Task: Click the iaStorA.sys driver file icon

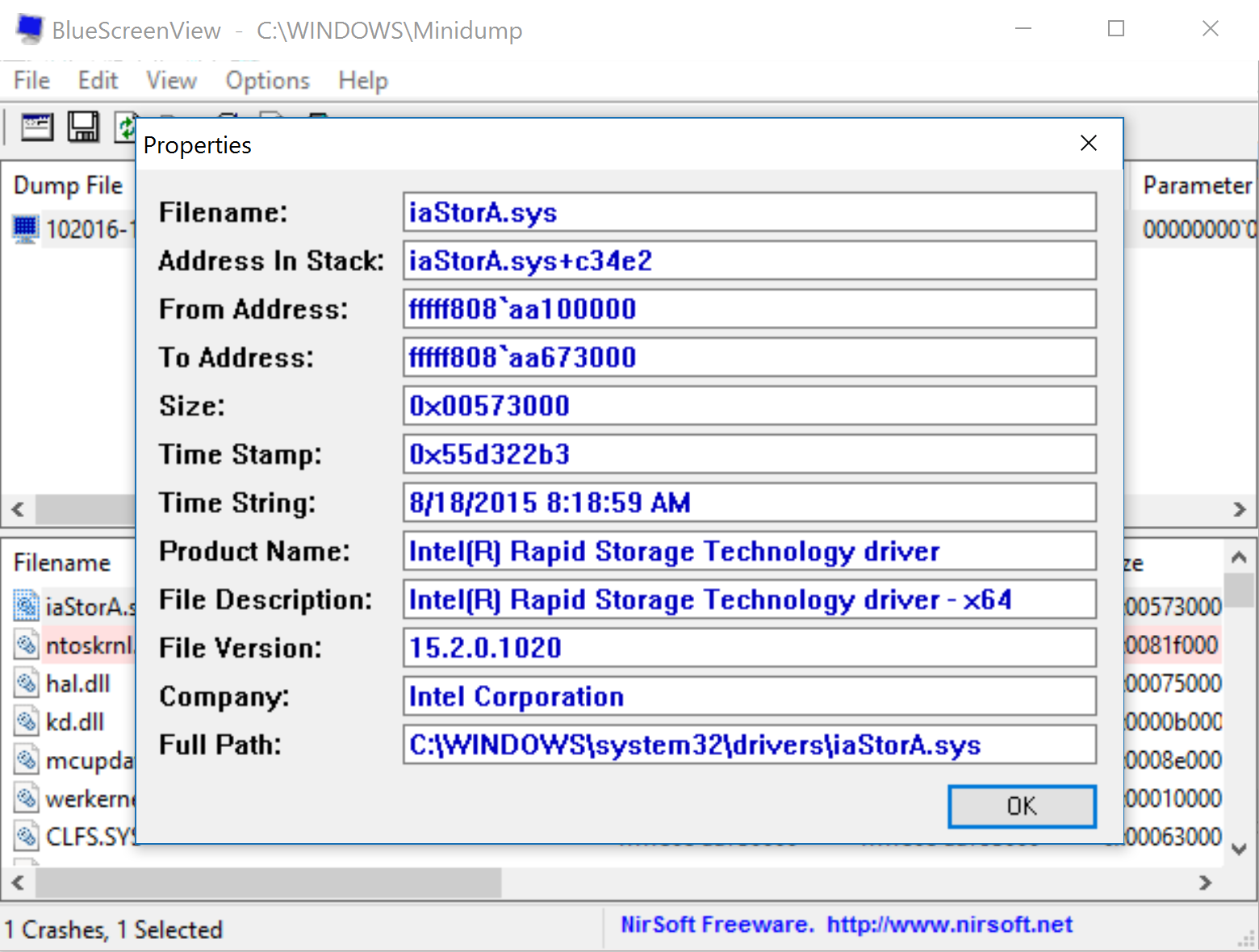Action: pyautogui.click(x=27, y=606)
